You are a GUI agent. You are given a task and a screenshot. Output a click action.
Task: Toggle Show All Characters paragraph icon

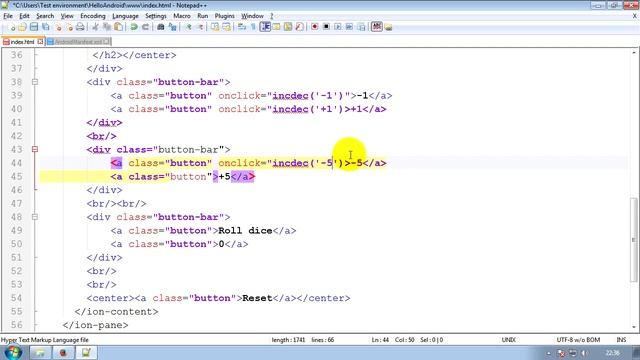tap(253, 27)
